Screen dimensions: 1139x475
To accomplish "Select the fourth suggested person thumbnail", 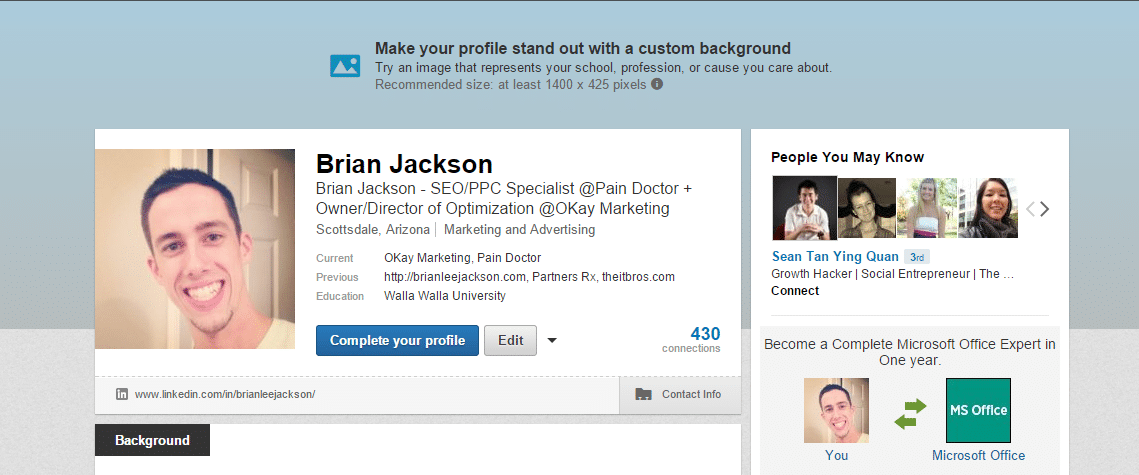I will coord(988,208).
